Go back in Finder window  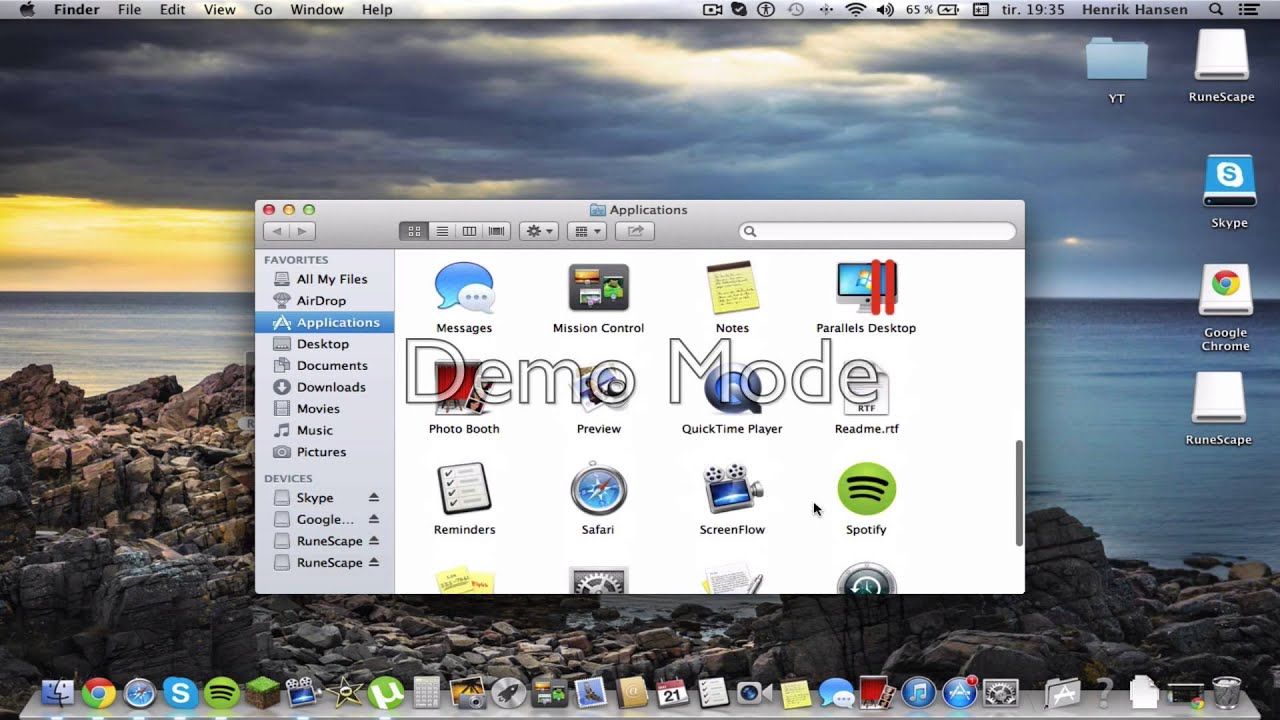[276, 231]
